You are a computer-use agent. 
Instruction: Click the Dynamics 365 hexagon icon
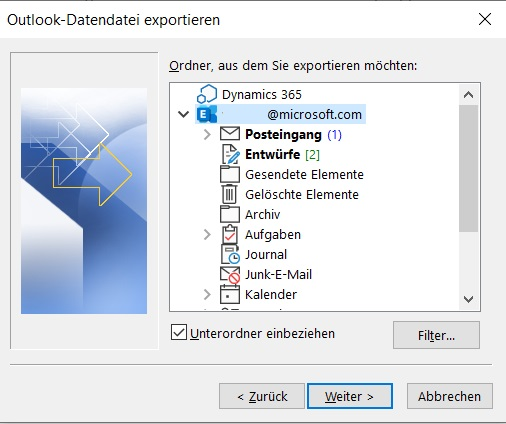tap(207, 94)
